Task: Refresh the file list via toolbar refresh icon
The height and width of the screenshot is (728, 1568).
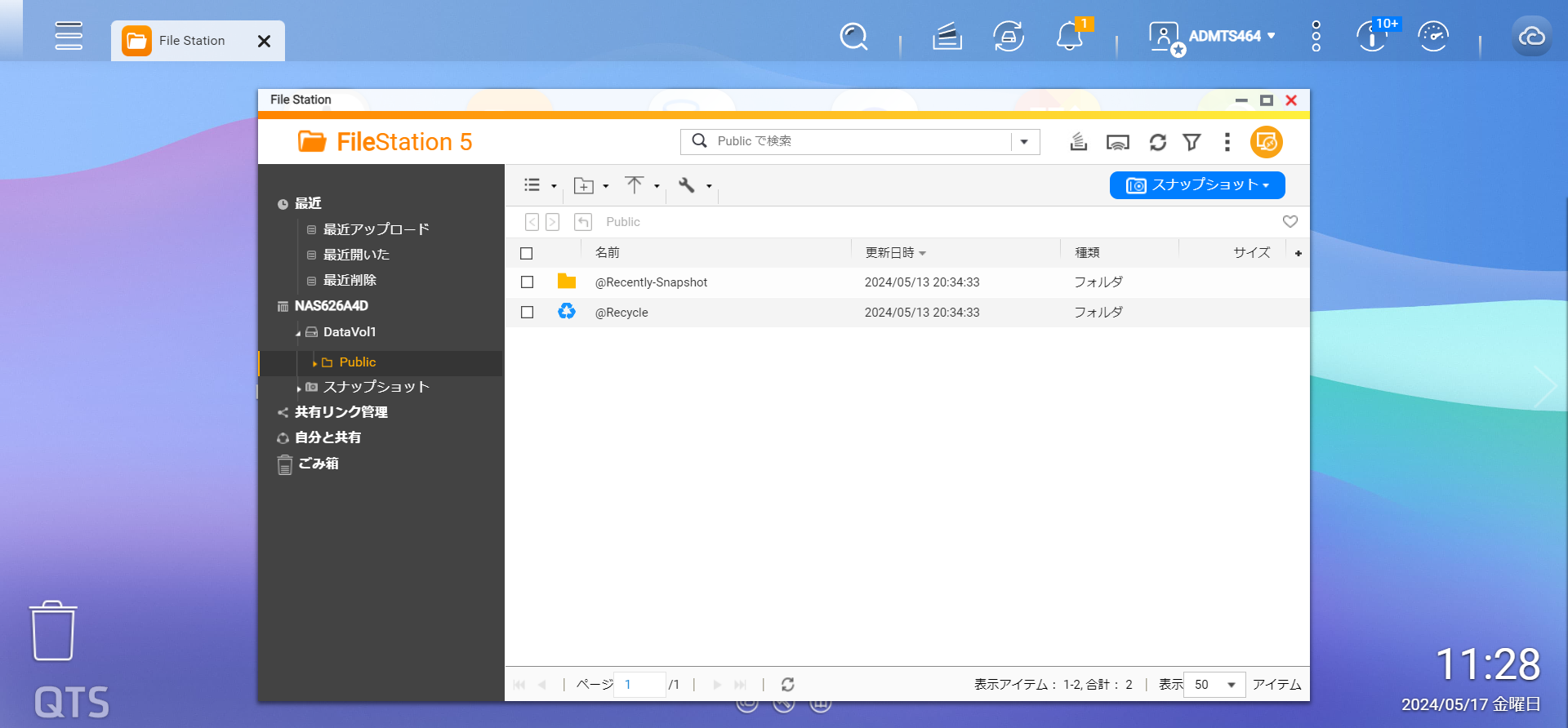Action: click(x=1158, y=142)
